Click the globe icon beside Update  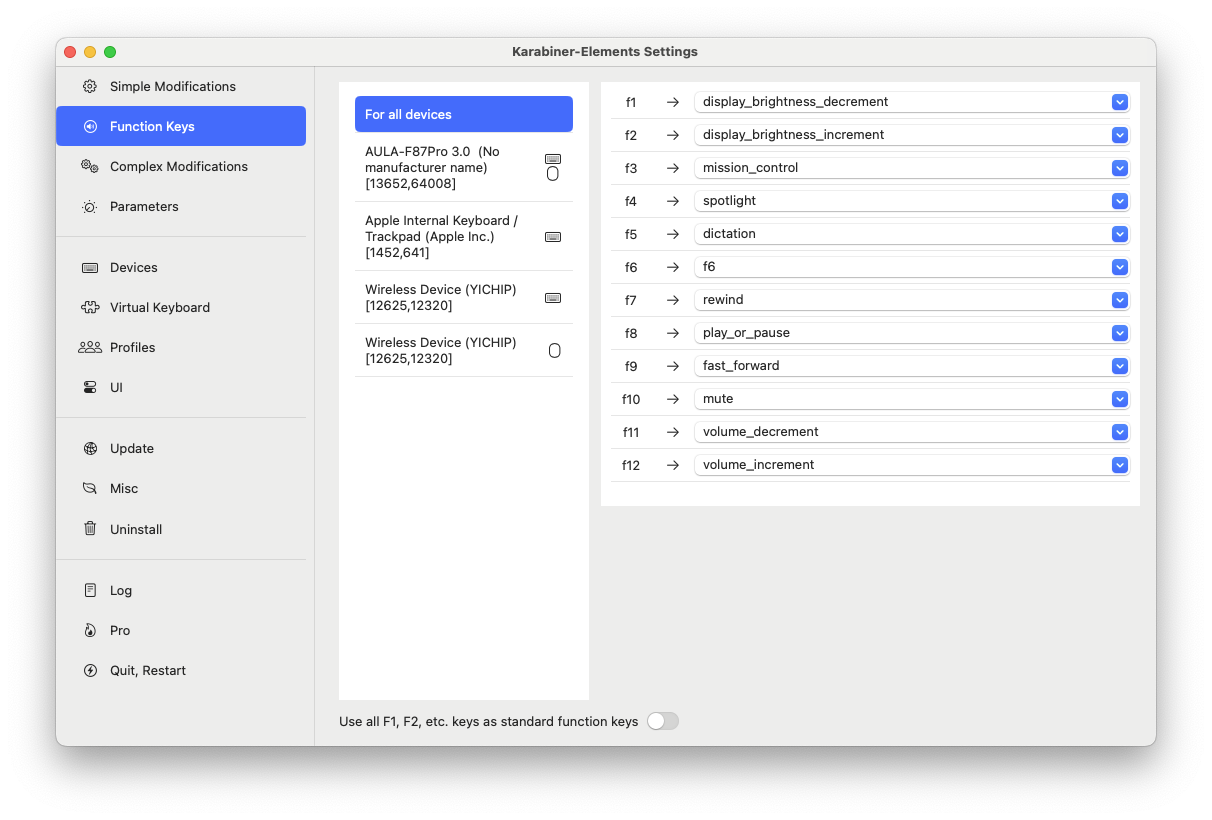[x=90, y=448]
